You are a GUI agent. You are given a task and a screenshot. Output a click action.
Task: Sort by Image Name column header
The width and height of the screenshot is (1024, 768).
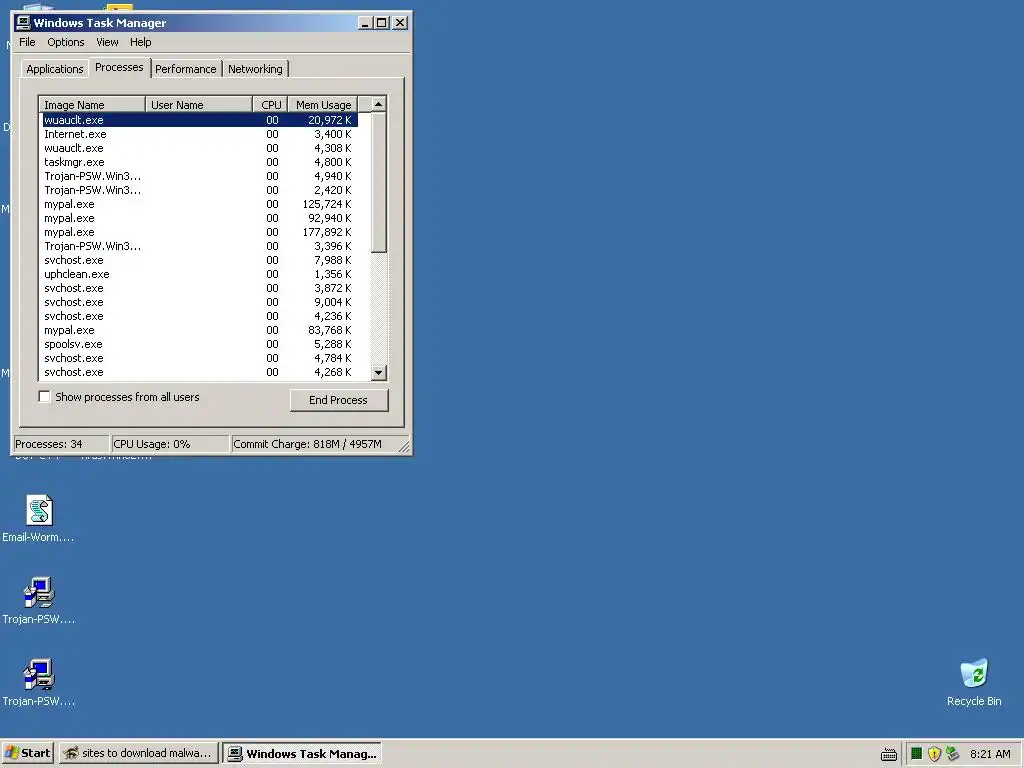coord(92,105)
